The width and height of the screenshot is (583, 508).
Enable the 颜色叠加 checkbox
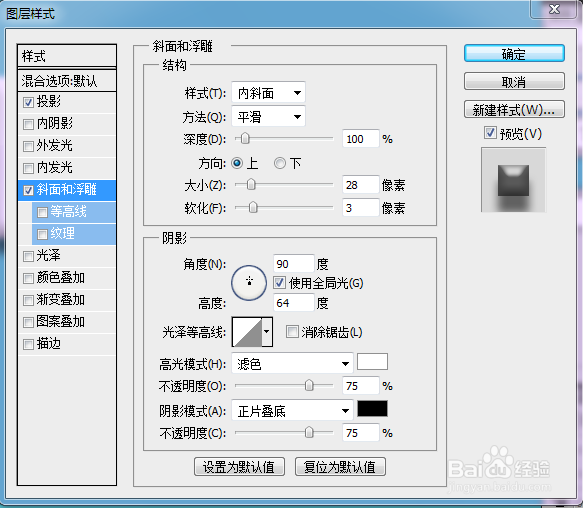28,278
